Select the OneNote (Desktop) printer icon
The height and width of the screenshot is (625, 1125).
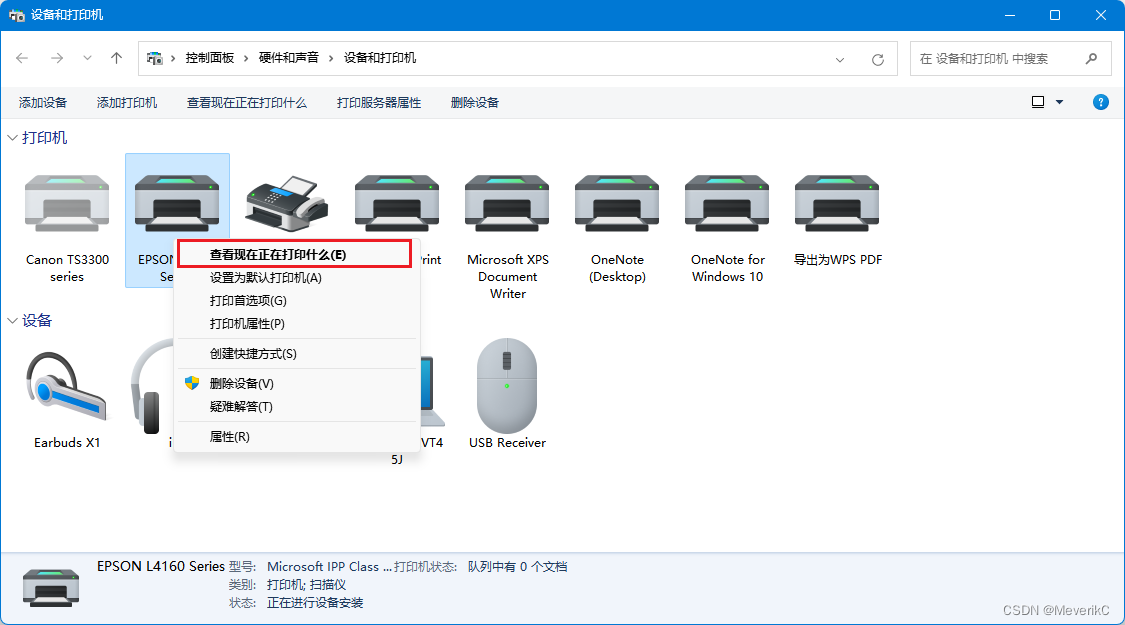[617, 204]
